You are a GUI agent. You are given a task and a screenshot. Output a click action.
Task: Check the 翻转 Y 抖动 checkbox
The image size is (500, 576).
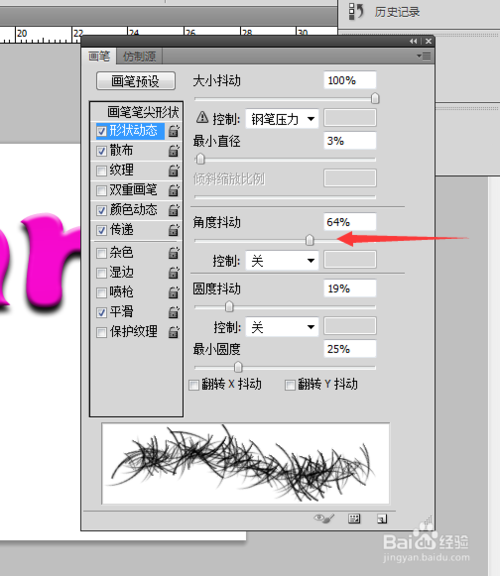coord(290,385)
